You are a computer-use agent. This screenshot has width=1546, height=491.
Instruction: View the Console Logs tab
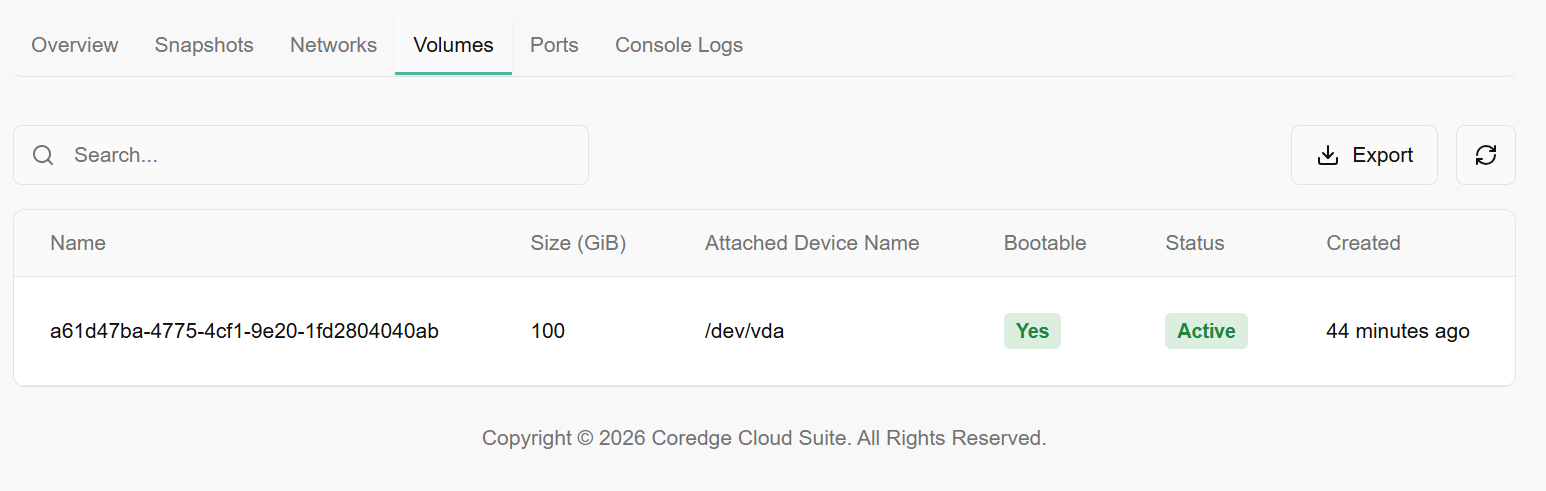point(678,45)
